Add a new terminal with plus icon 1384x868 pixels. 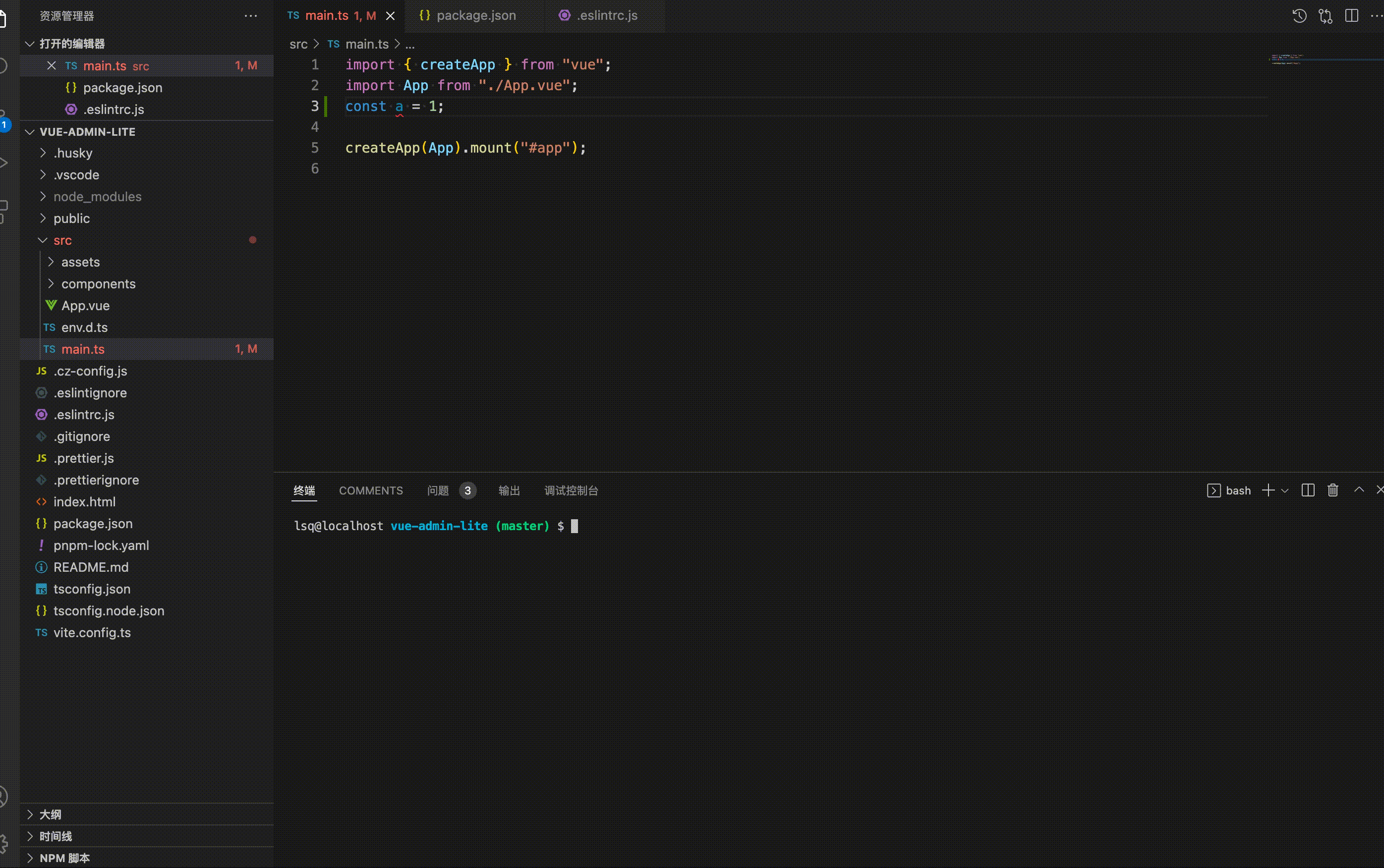[x=1269, y=490]
